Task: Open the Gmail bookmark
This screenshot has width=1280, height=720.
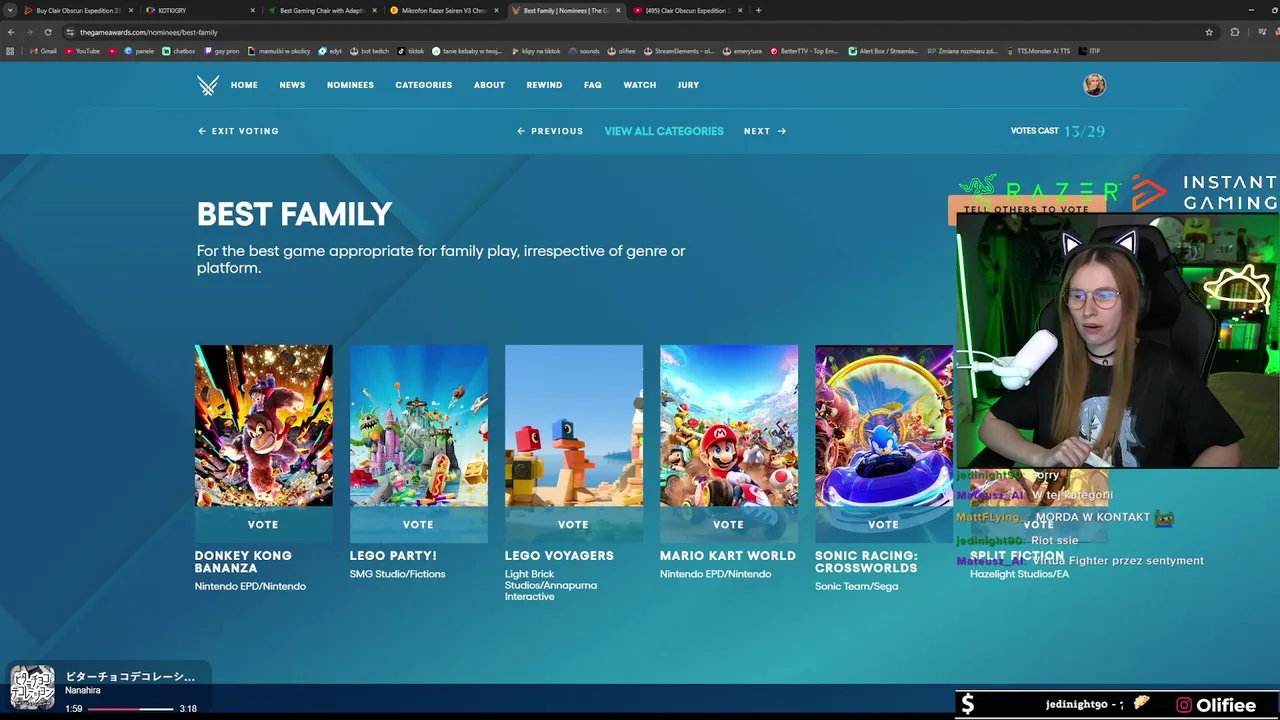Action: point(43,51)
